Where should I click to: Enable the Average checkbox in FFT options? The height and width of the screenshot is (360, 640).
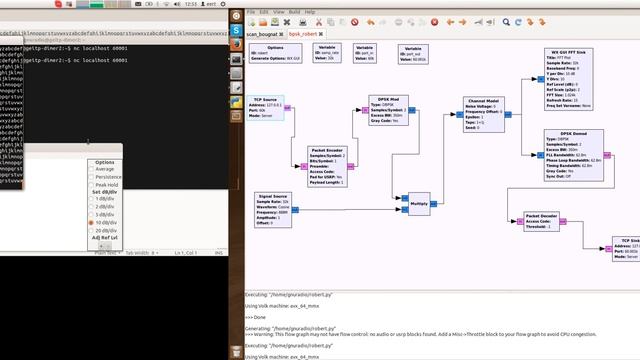click(91, 169)
